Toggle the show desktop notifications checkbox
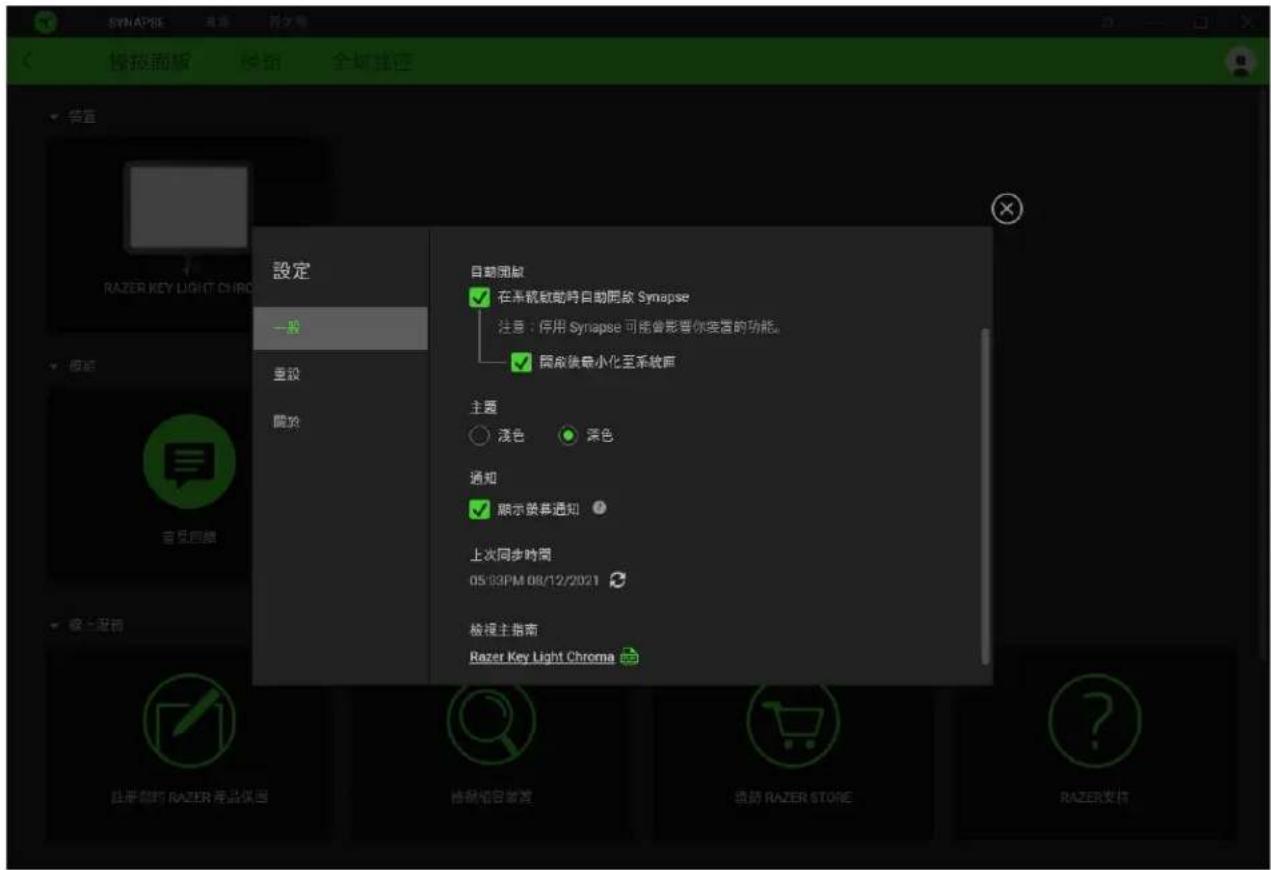 coord(478,509)
